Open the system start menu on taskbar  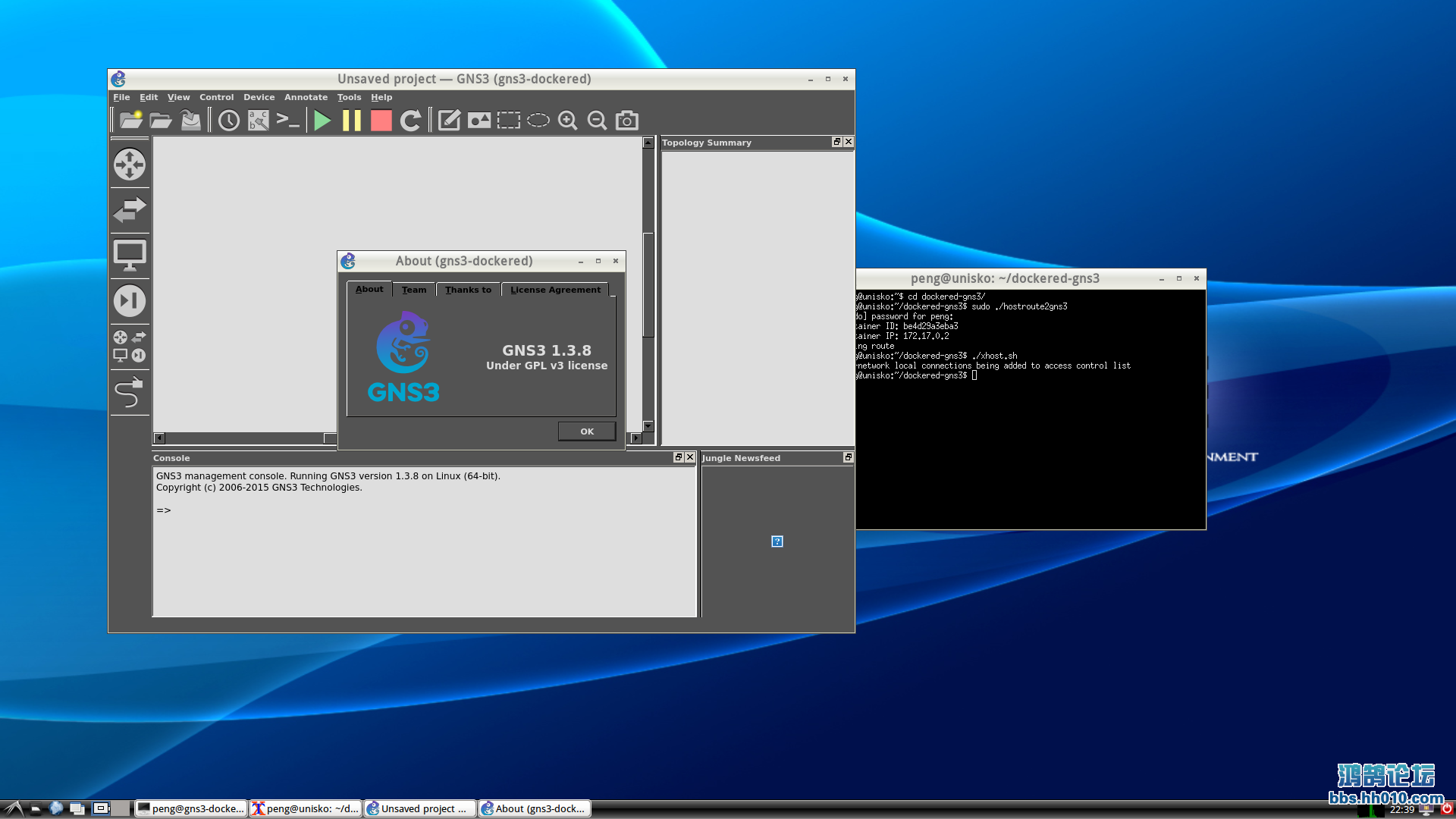pos(13,808)
